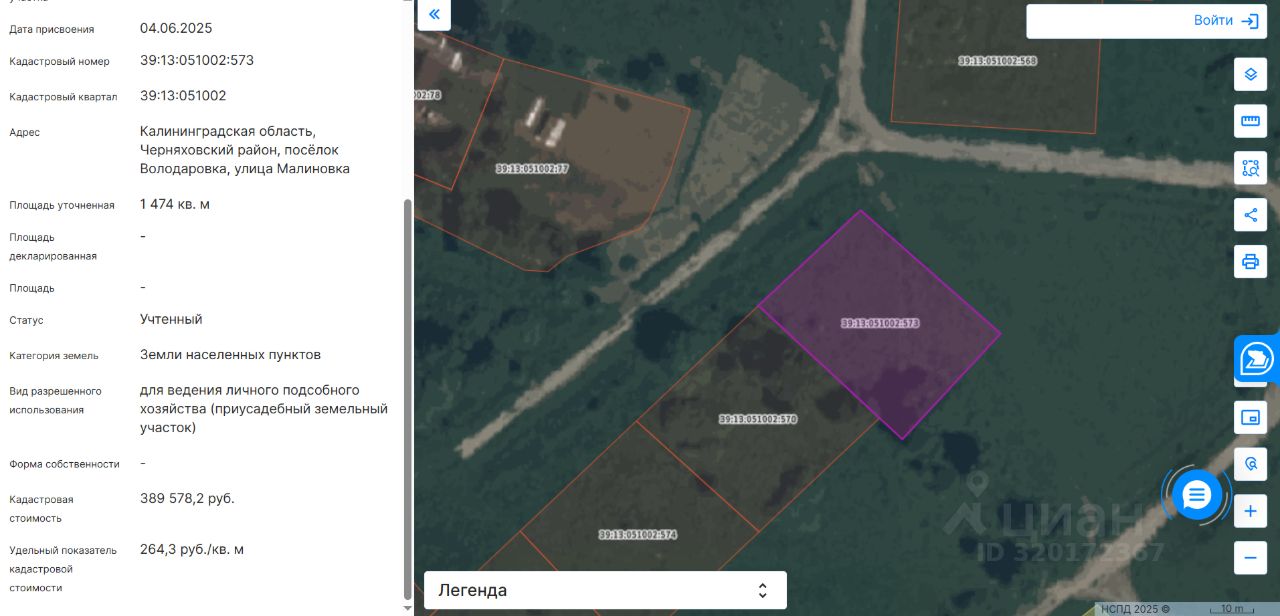Zoom in the map with plus button

tap(1250, 511)
